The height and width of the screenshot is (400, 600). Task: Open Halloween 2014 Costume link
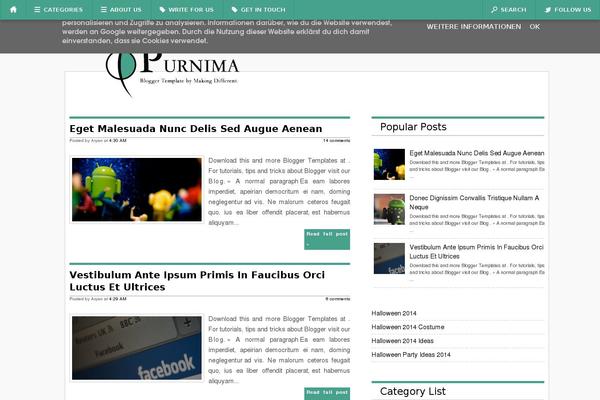point(408,327)
